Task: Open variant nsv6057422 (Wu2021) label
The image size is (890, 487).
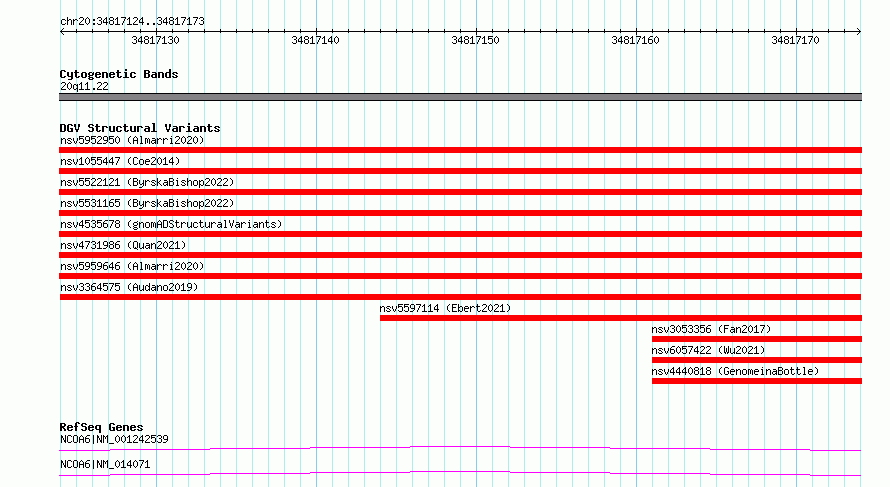Action: pyautogui.click(x=708, y=350)
